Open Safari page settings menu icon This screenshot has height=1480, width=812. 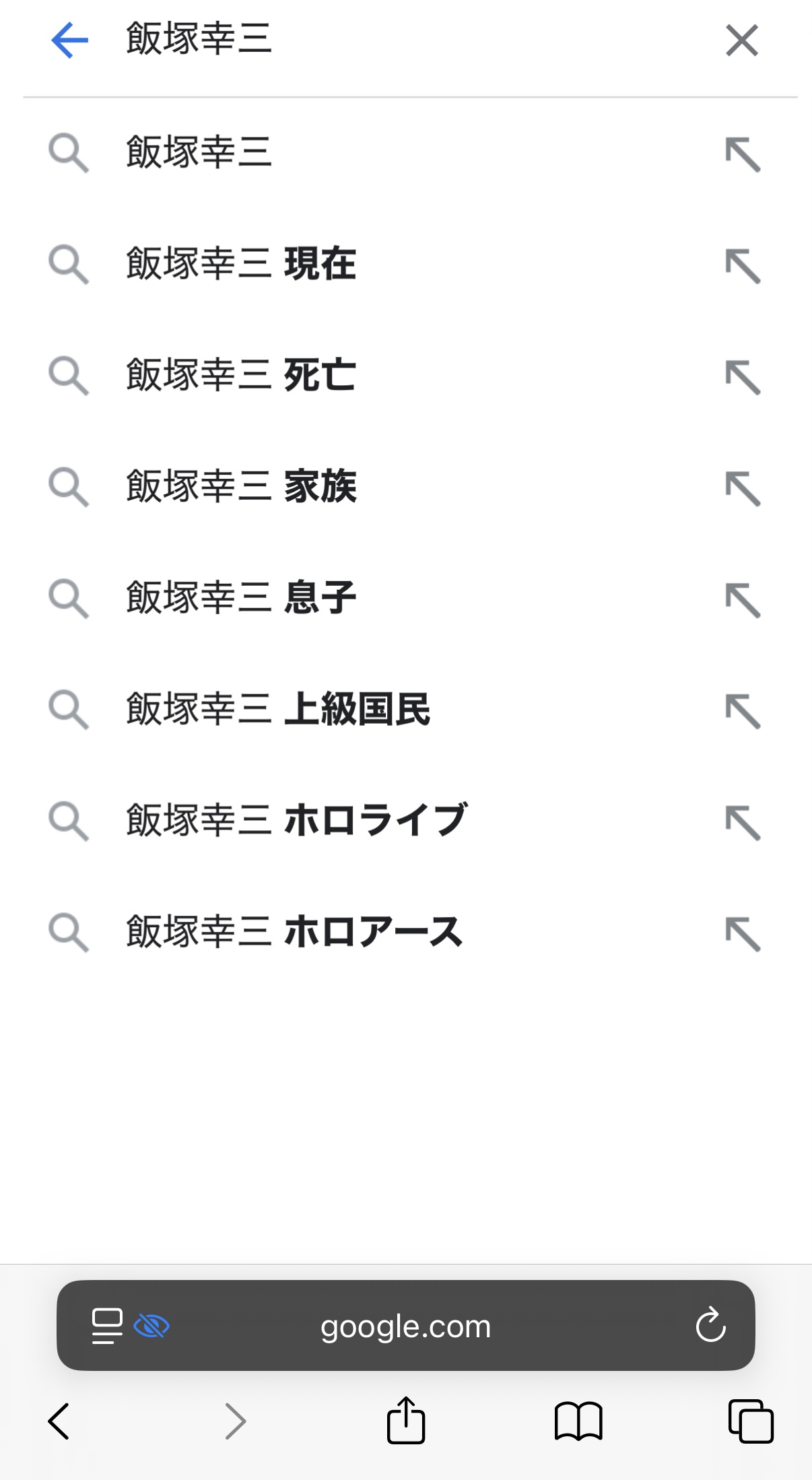coord(107,1326)
